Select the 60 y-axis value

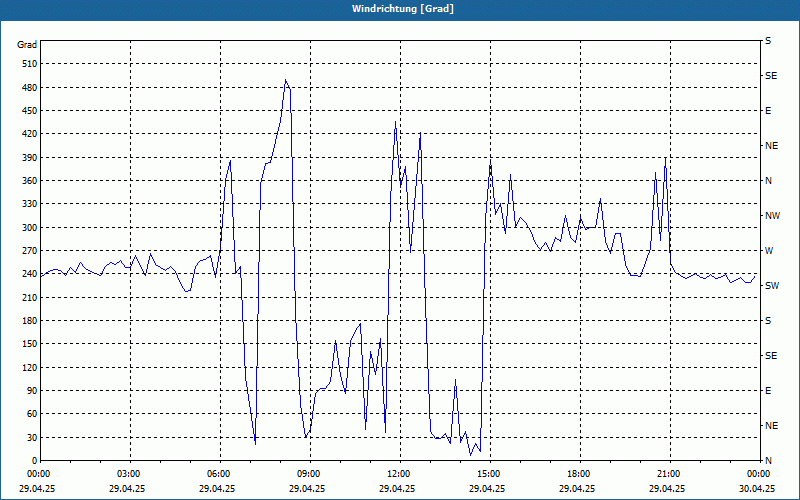click(32, 414)
